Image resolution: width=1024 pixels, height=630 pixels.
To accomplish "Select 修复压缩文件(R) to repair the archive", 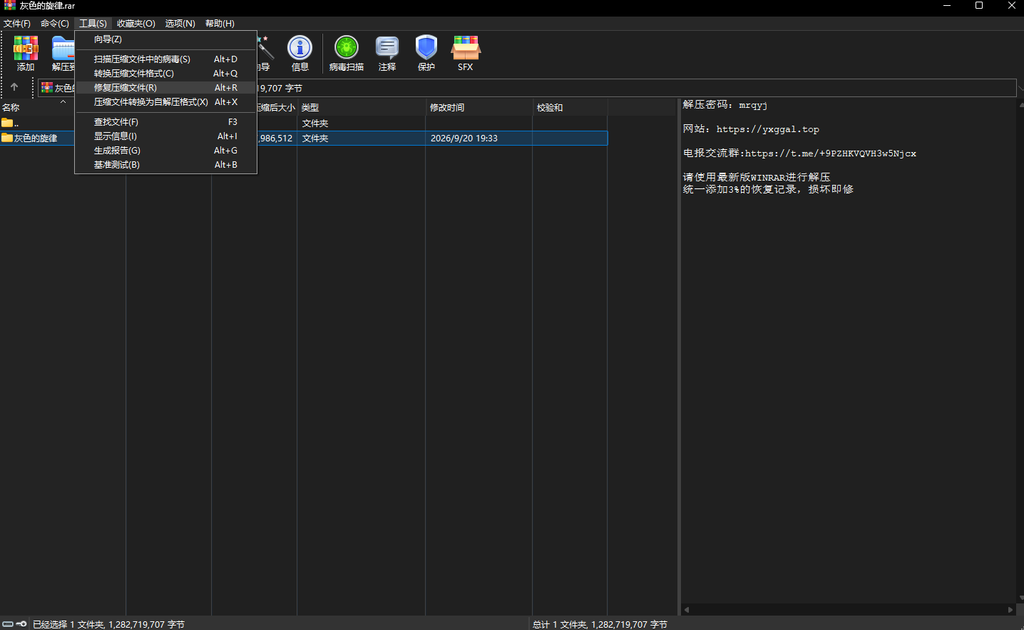I will pos(166,87).
